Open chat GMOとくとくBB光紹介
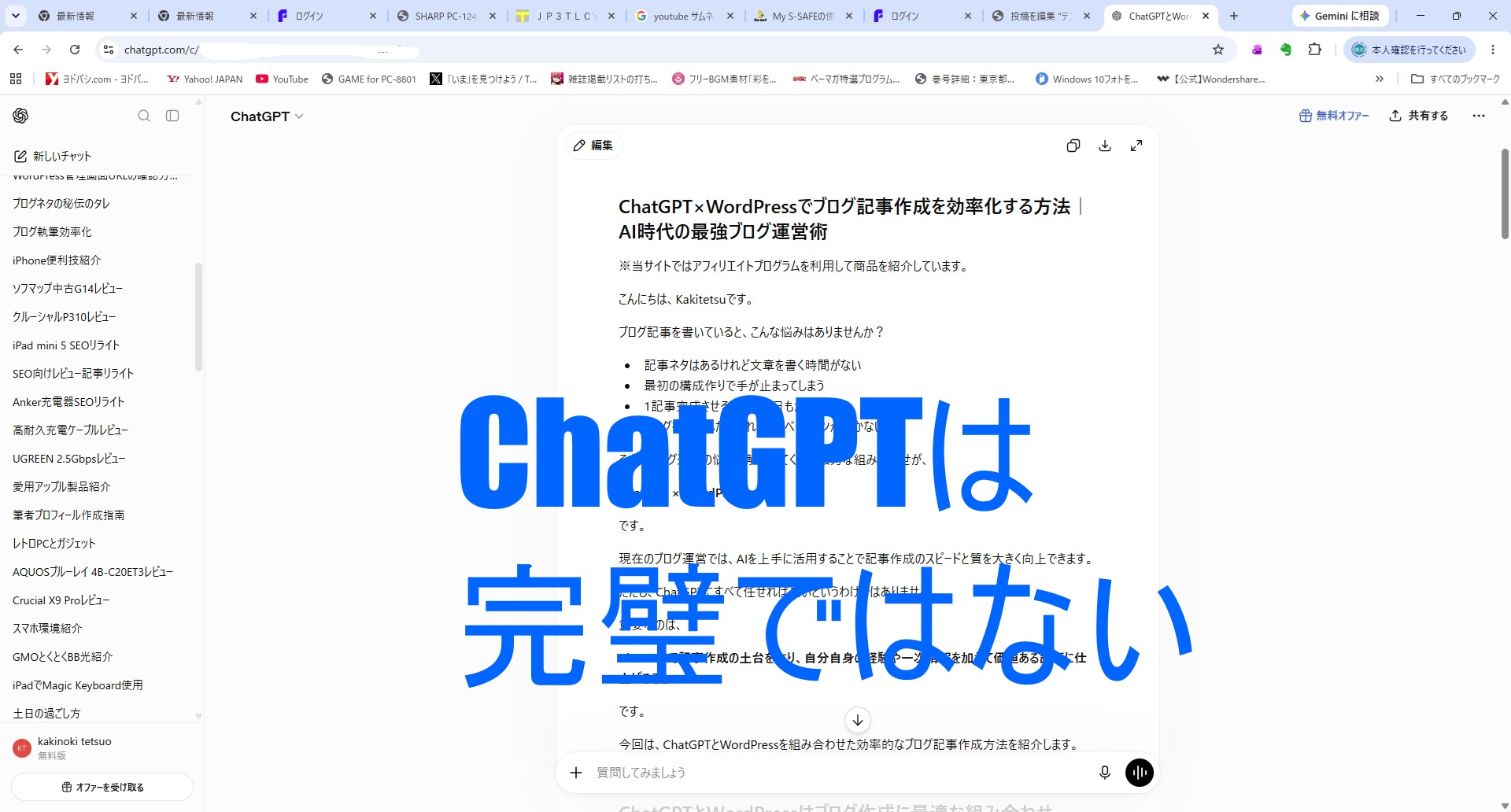This screenshot has width=1511, height=812. point(63,656)
